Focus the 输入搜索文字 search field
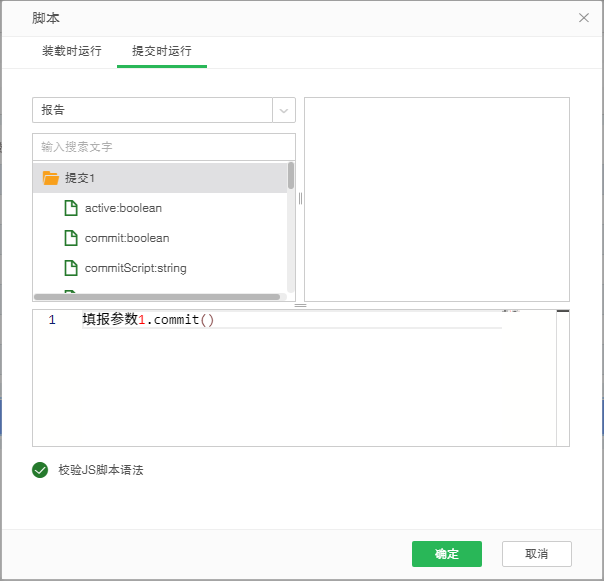 (163, 147)
